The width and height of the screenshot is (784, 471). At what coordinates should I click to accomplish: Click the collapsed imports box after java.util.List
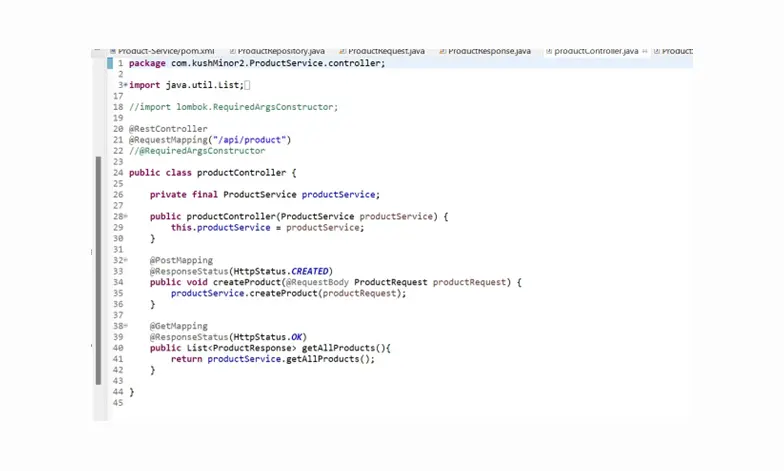[248, 86]
